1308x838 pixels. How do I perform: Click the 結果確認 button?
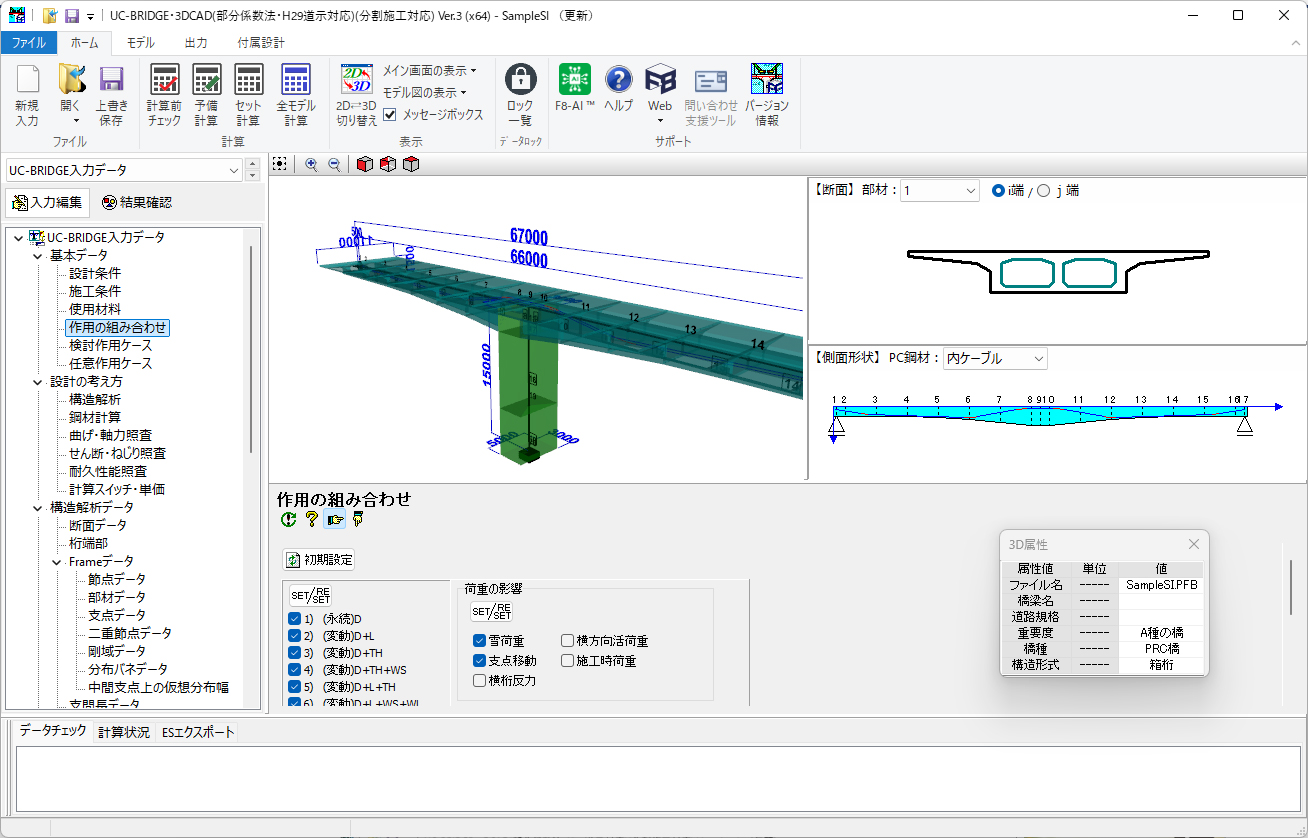coord(136,202)
